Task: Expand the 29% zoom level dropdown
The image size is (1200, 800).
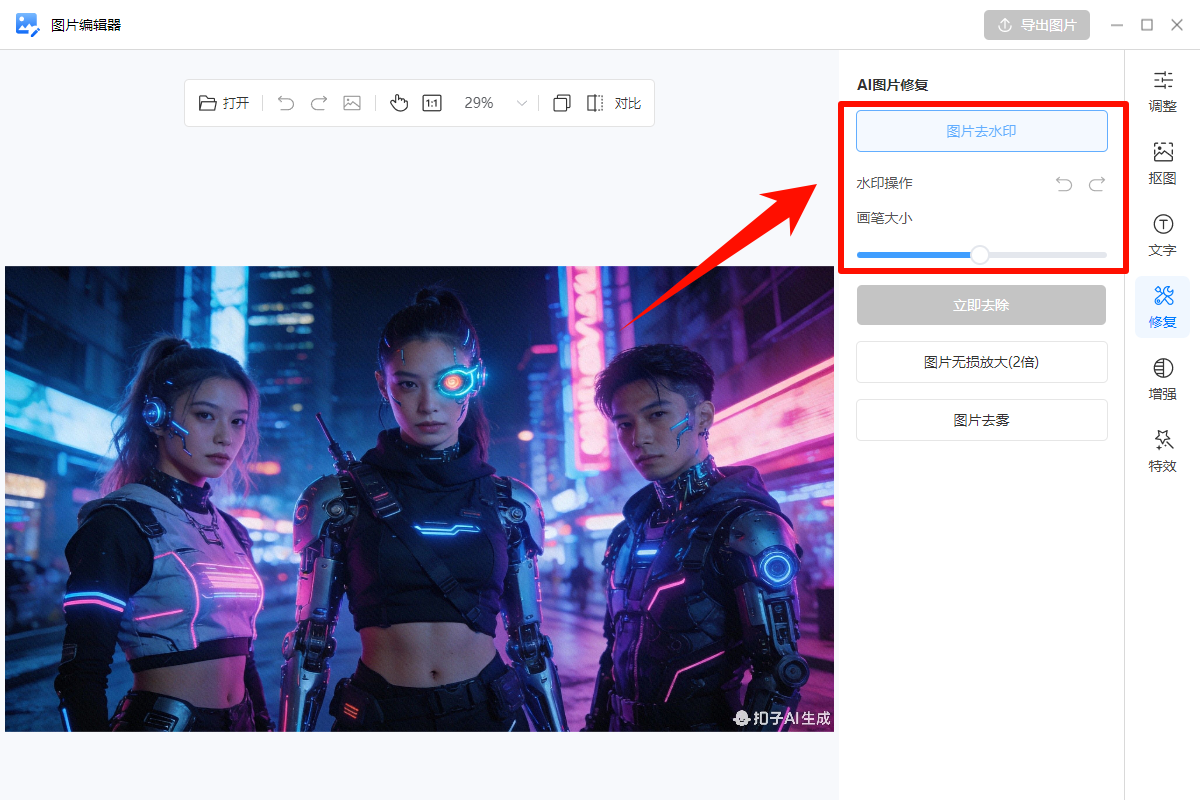Action: [521, 103]
